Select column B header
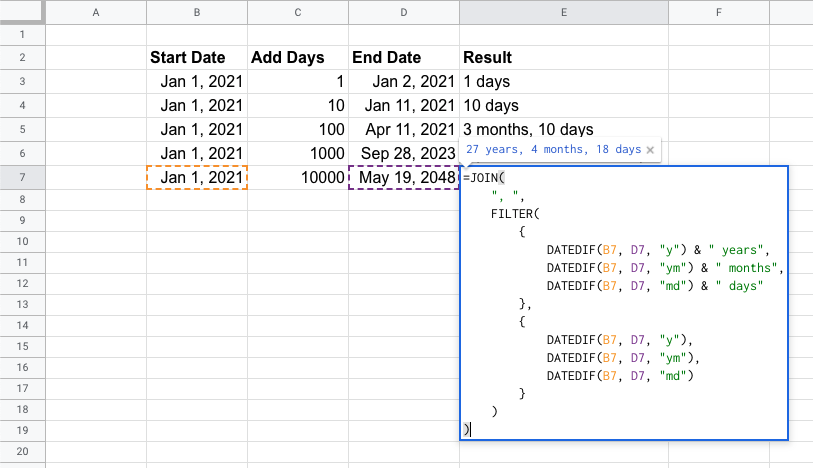813x468 pixels. (196, 12)
